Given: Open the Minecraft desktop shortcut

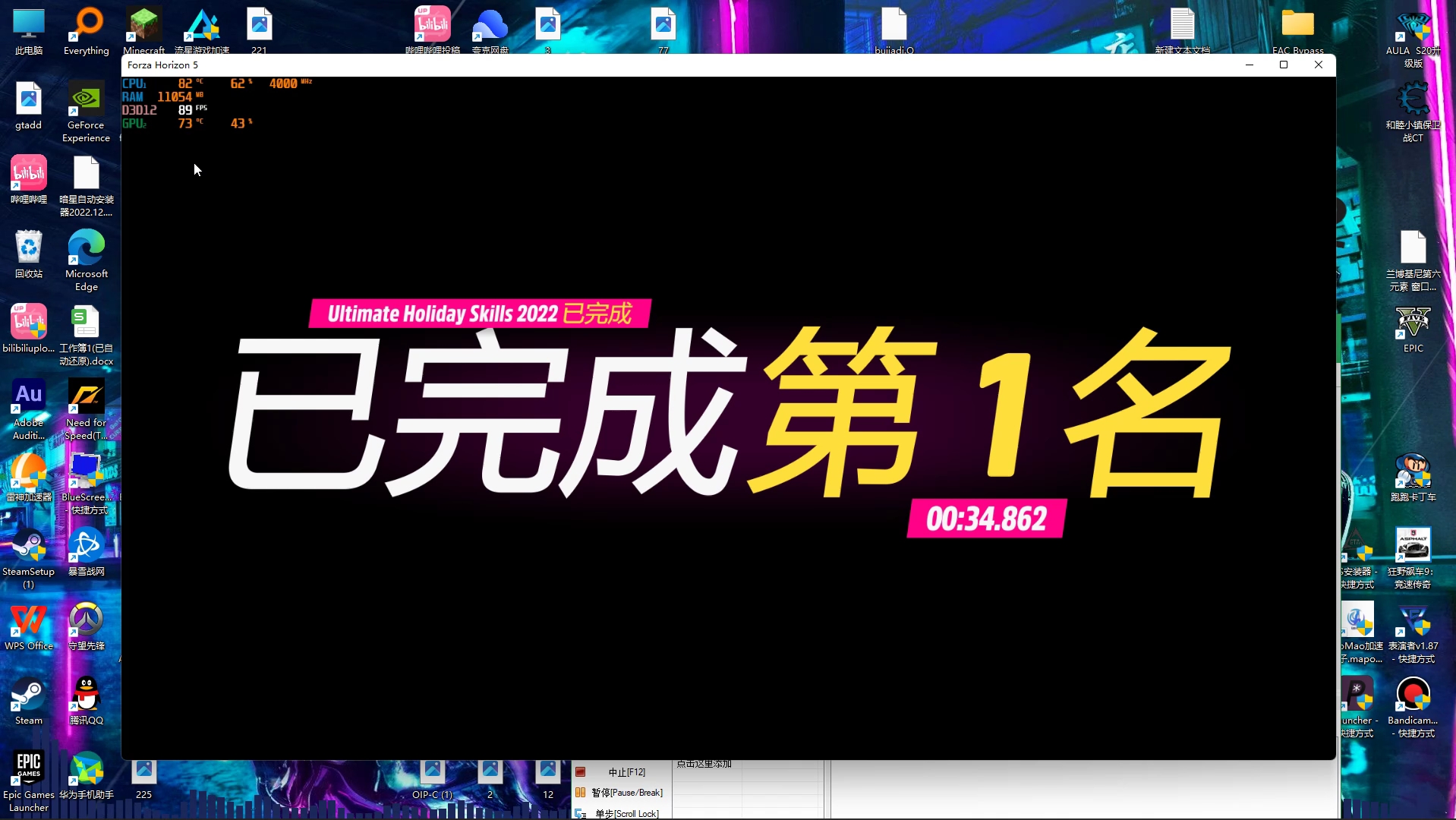Looking at the screenshot, I should click(143, 30).
